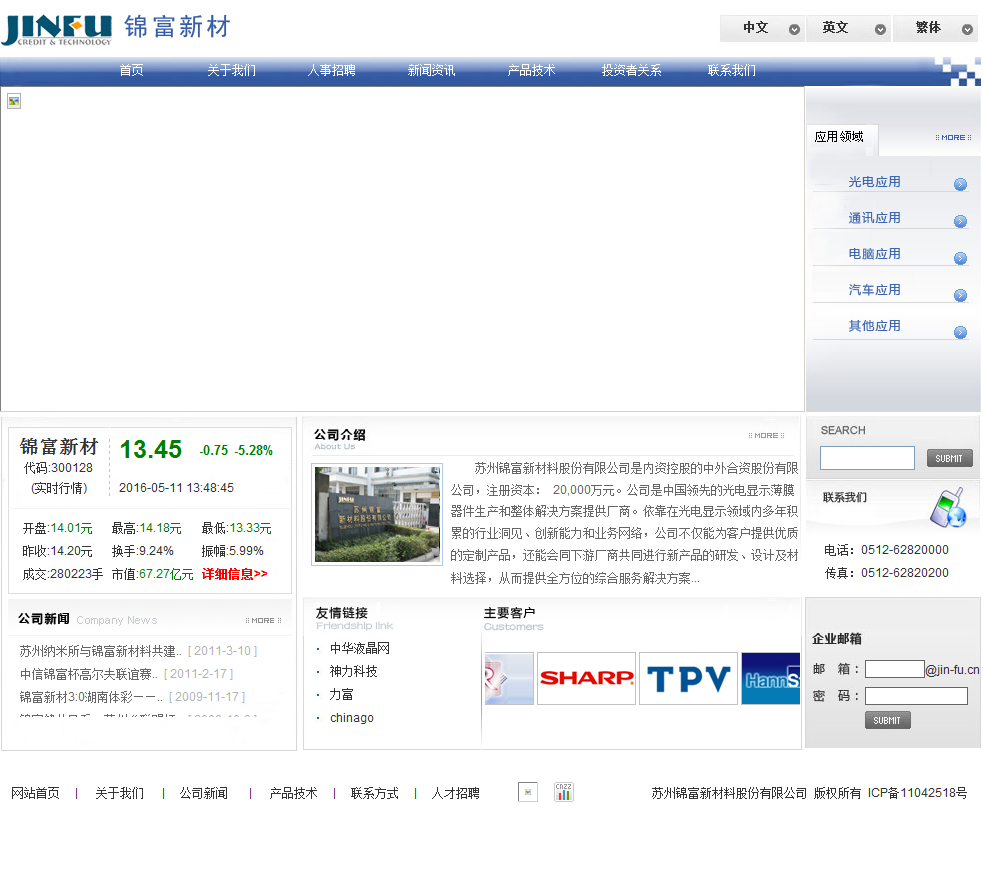The width and height of the screenshot is (983, 894).
Task: Click the SHARP customer logo
Action: (586, 679)
